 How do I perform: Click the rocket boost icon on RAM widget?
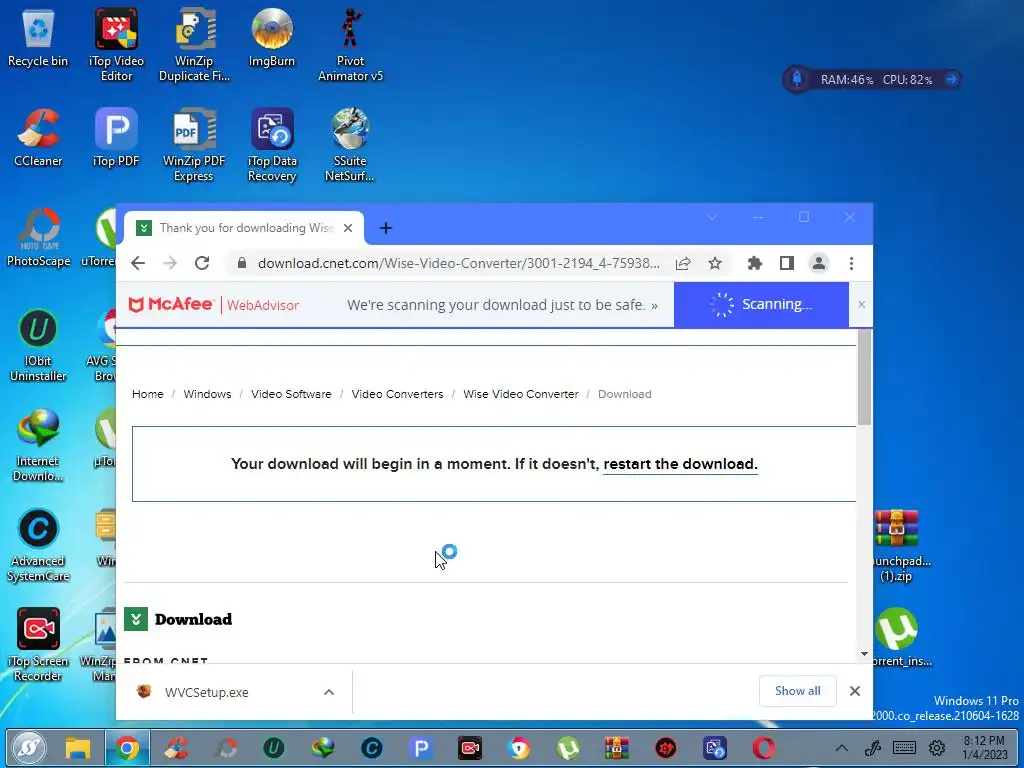coord(797,79)
